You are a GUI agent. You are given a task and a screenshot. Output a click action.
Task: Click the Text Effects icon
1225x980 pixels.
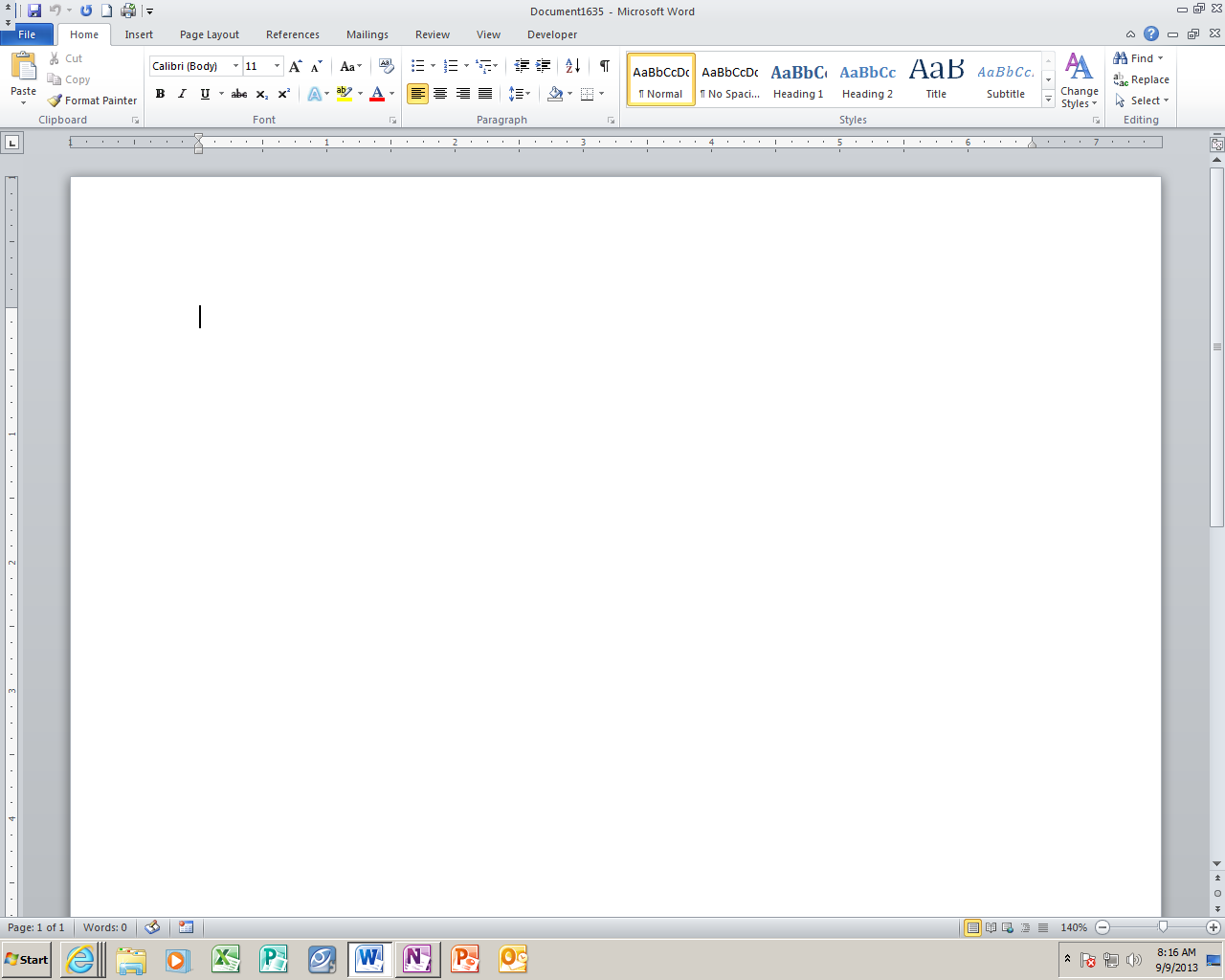click(314, 94)
